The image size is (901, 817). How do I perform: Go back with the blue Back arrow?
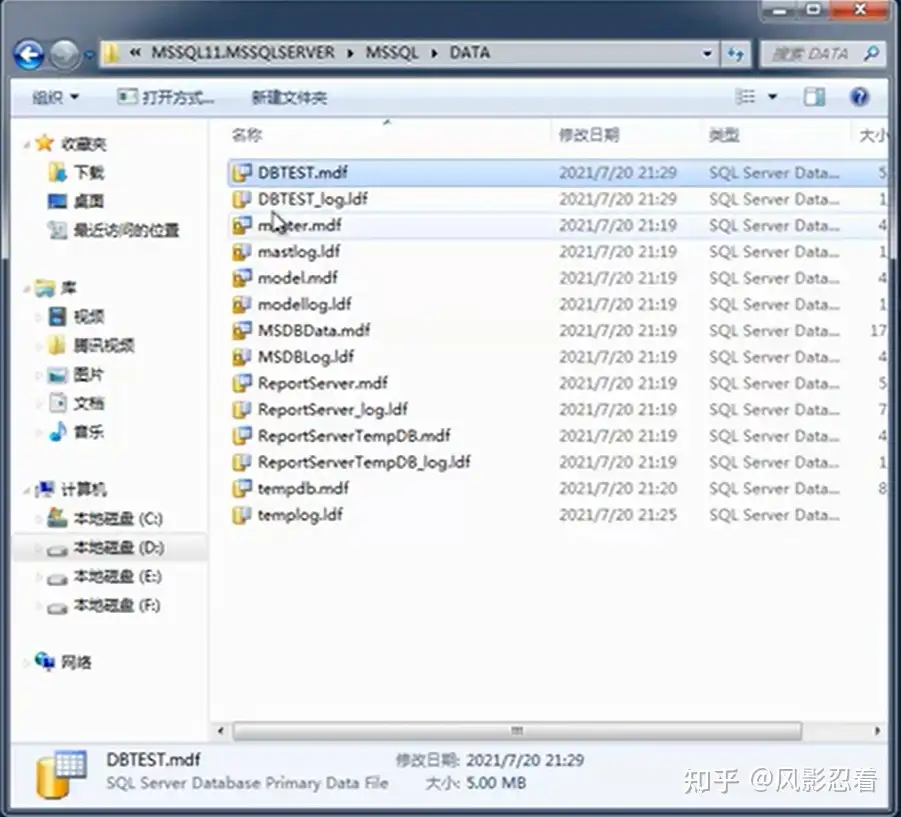coord(29,55)
